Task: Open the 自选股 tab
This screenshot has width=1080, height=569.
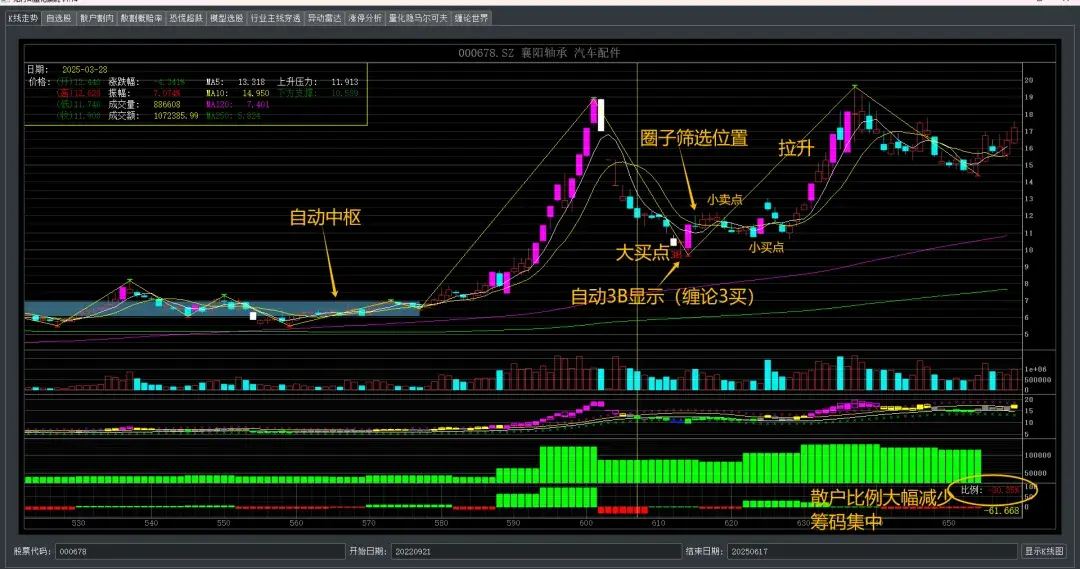Action: 58,18
